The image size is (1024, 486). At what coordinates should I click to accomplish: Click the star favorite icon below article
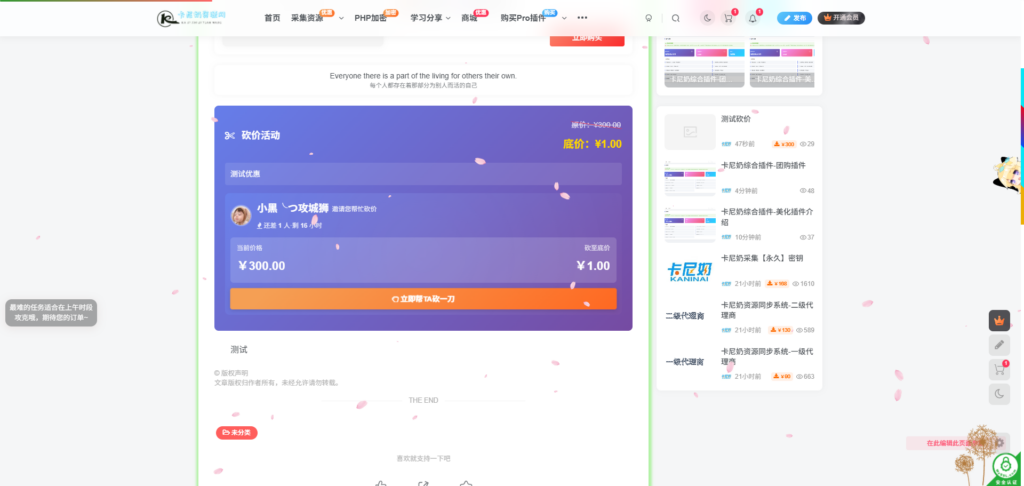tap(466, 483)
